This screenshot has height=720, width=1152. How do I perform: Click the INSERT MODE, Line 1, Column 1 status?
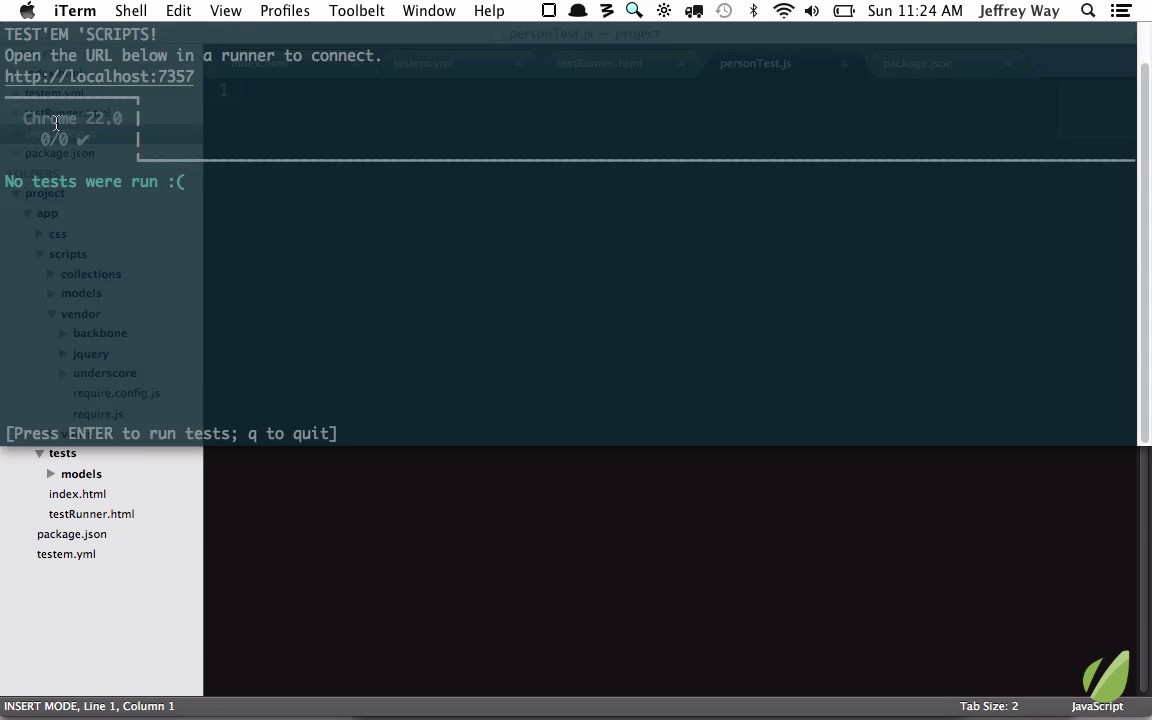tap(89, 706)
